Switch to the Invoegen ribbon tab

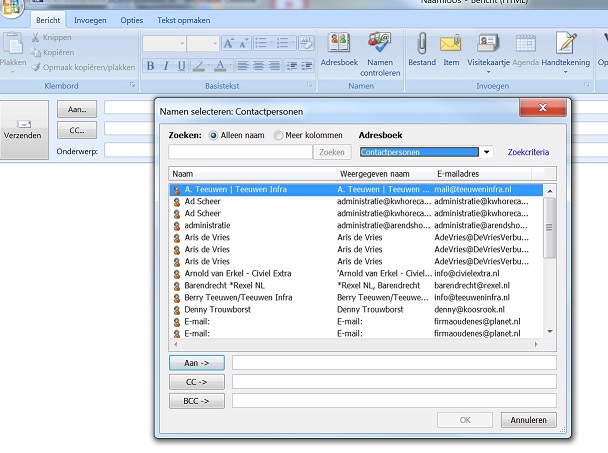90,20
